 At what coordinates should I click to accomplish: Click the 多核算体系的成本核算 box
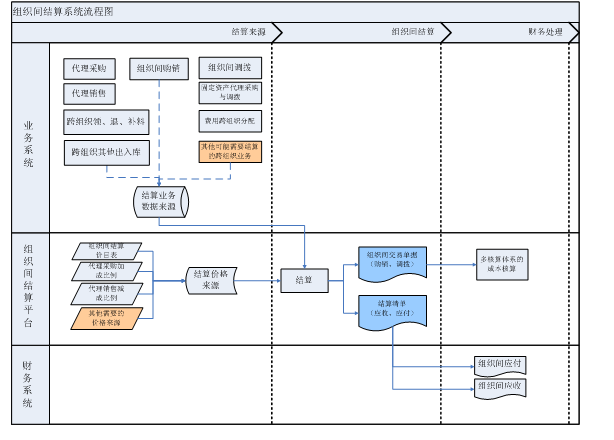point(502,265)
